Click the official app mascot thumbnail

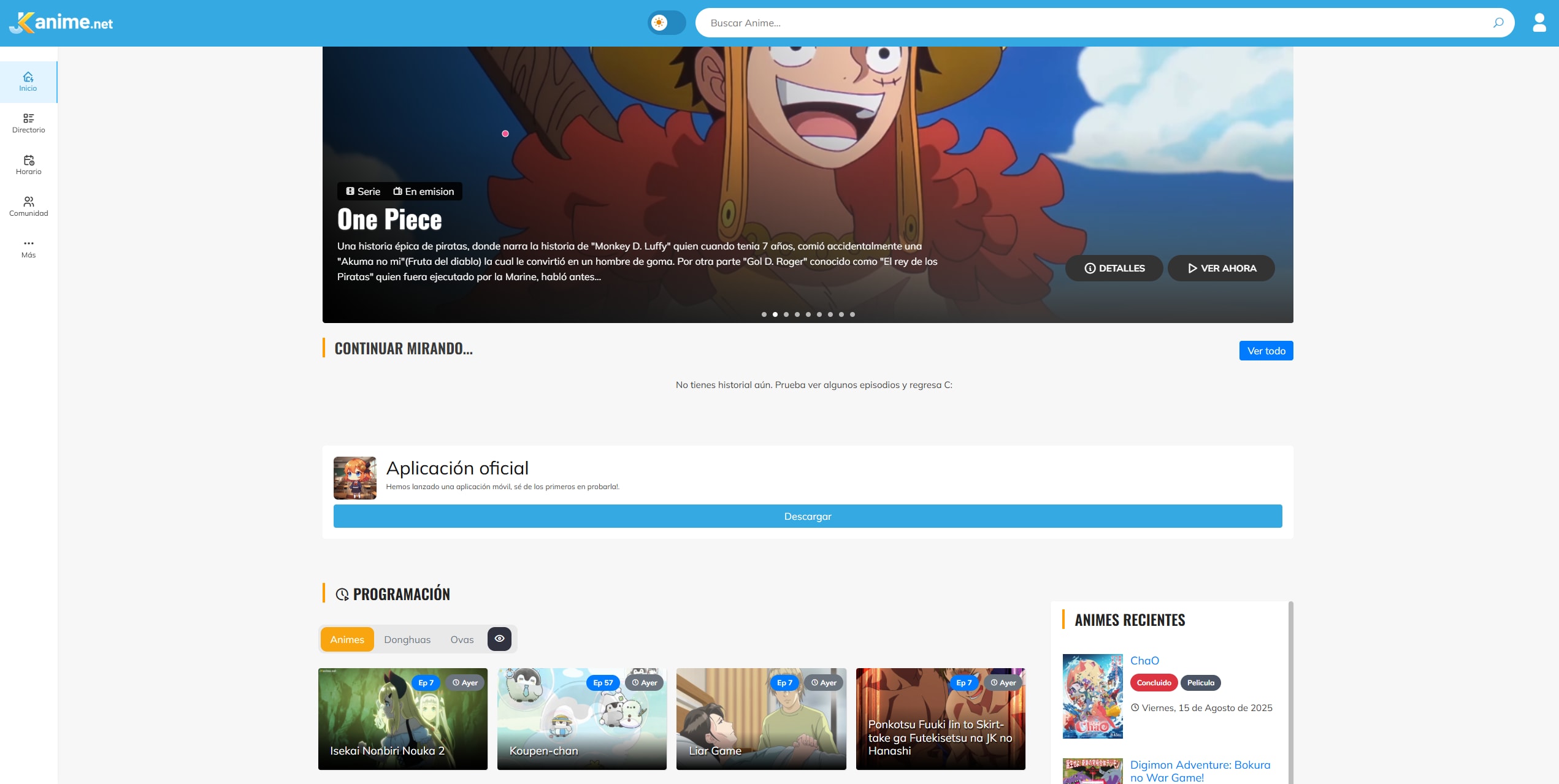click(x=354, y=478)
